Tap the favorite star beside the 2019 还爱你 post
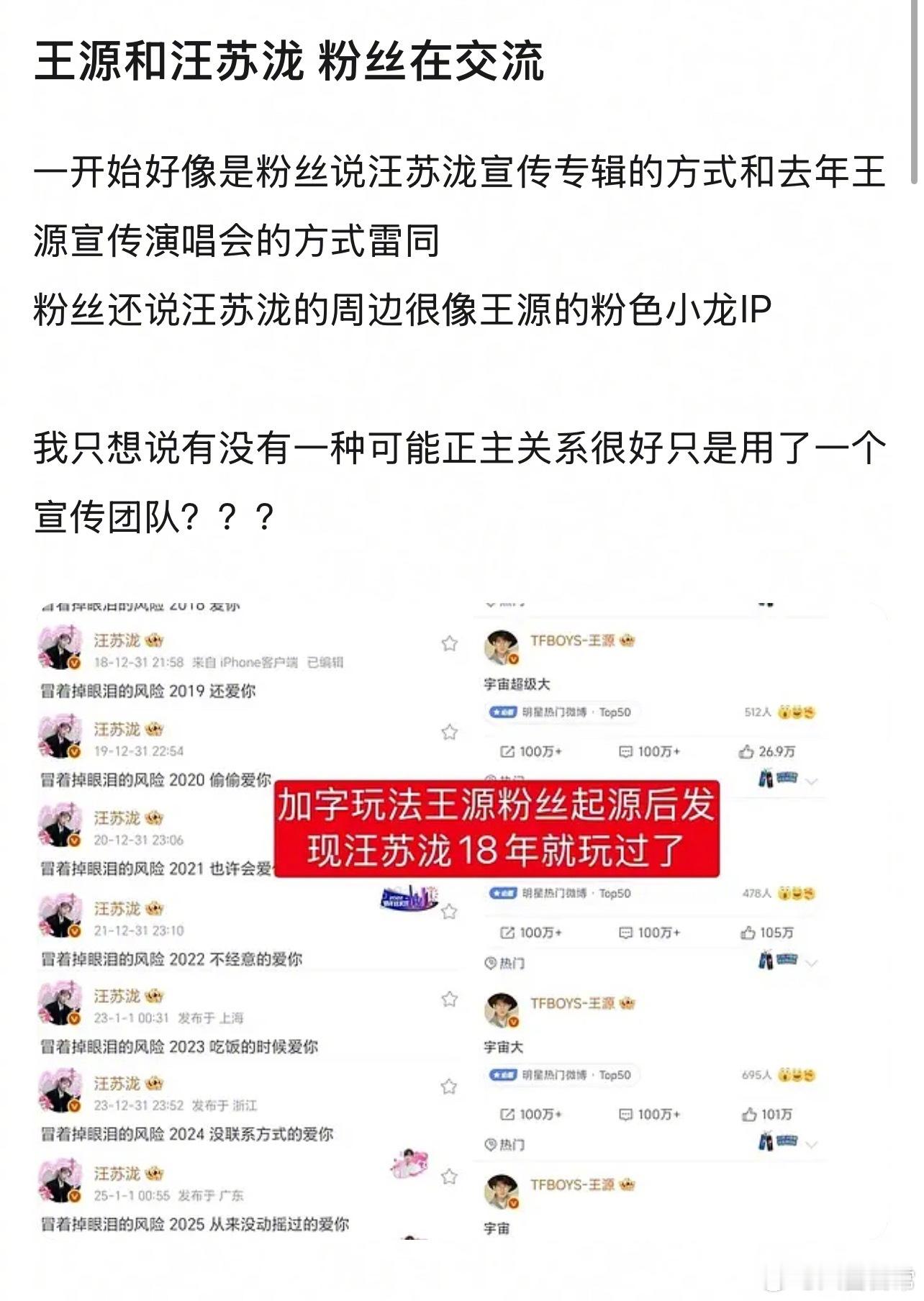The height and width of the screenshot is (1301, 924). click(x=450, y=643)
